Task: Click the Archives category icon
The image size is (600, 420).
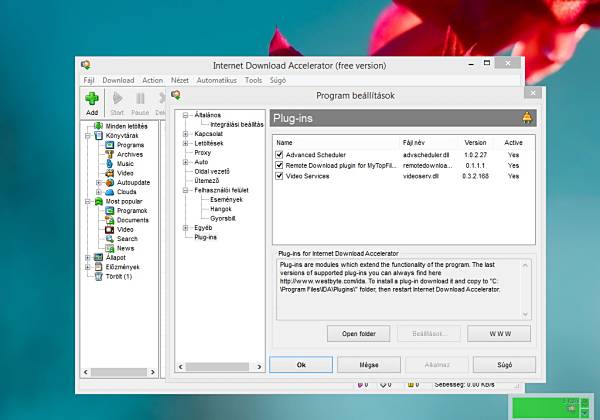Action: point(109,154)
